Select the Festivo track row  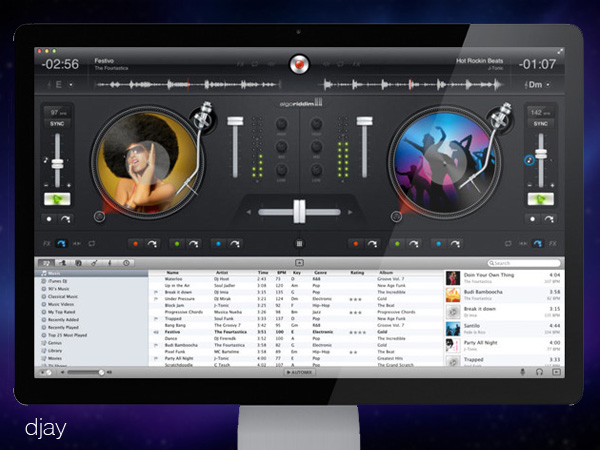[296, 332]
